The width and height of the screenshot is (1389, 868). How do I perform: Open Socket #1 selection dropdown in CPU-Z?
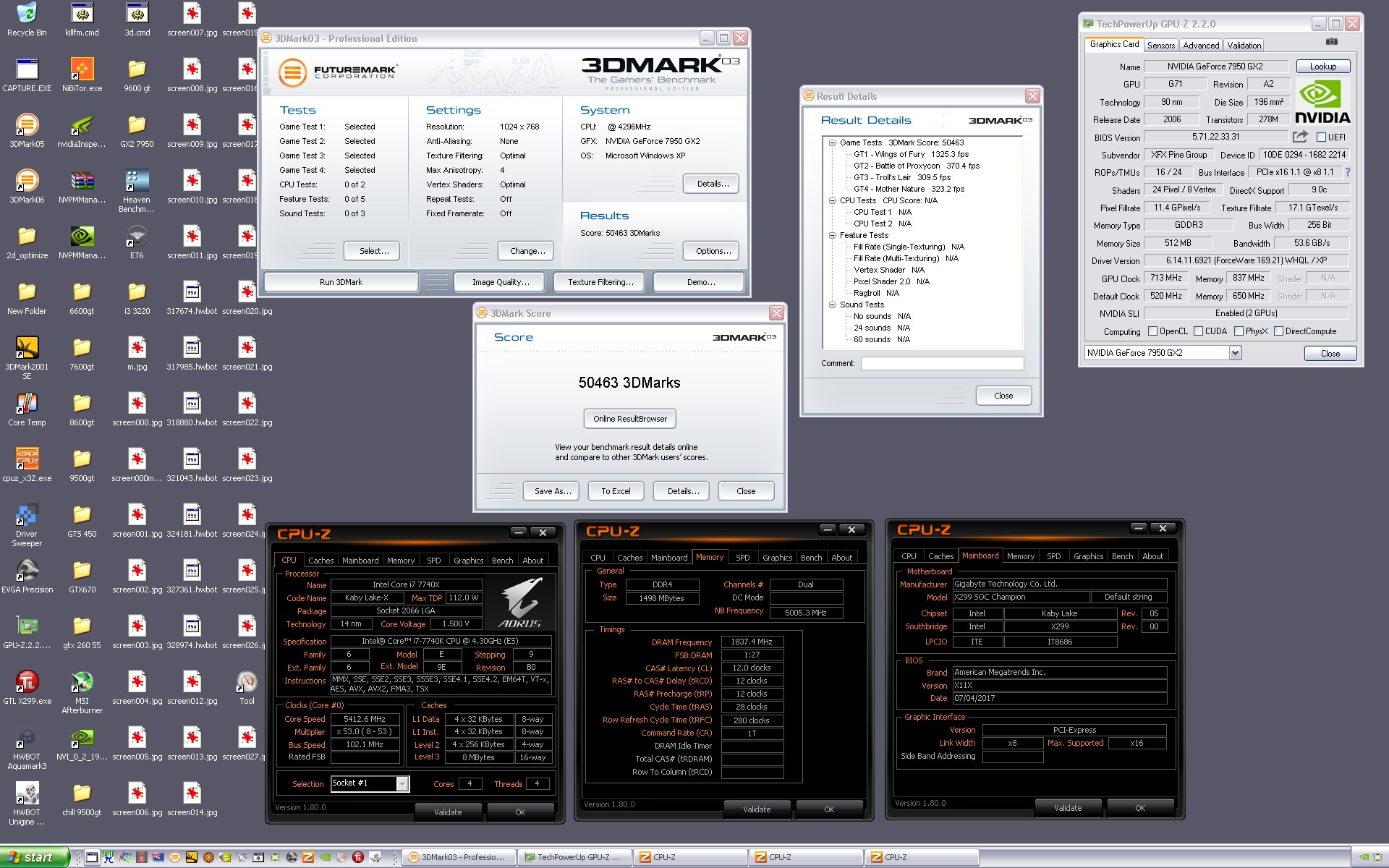click(x=402, y=783)
